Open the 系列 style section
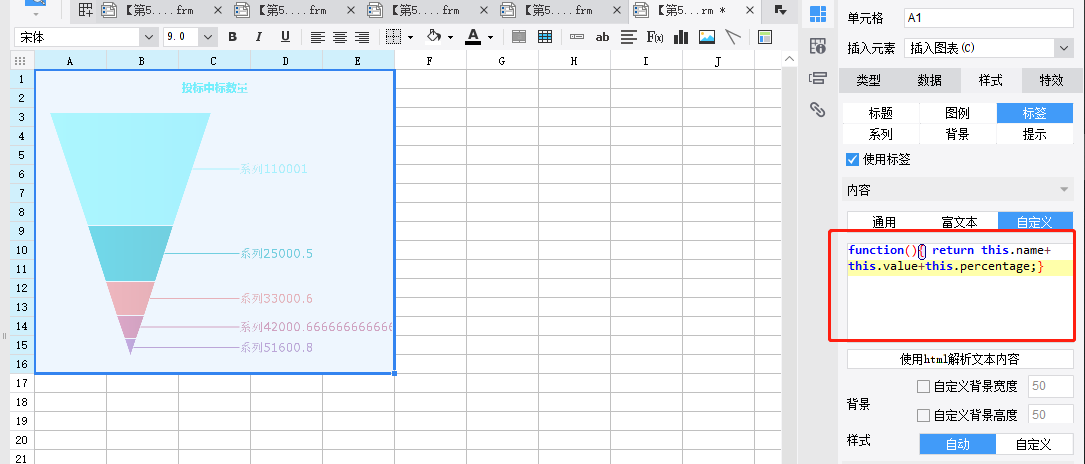Viewport: 1085px width, 464px height. [880, 134]
